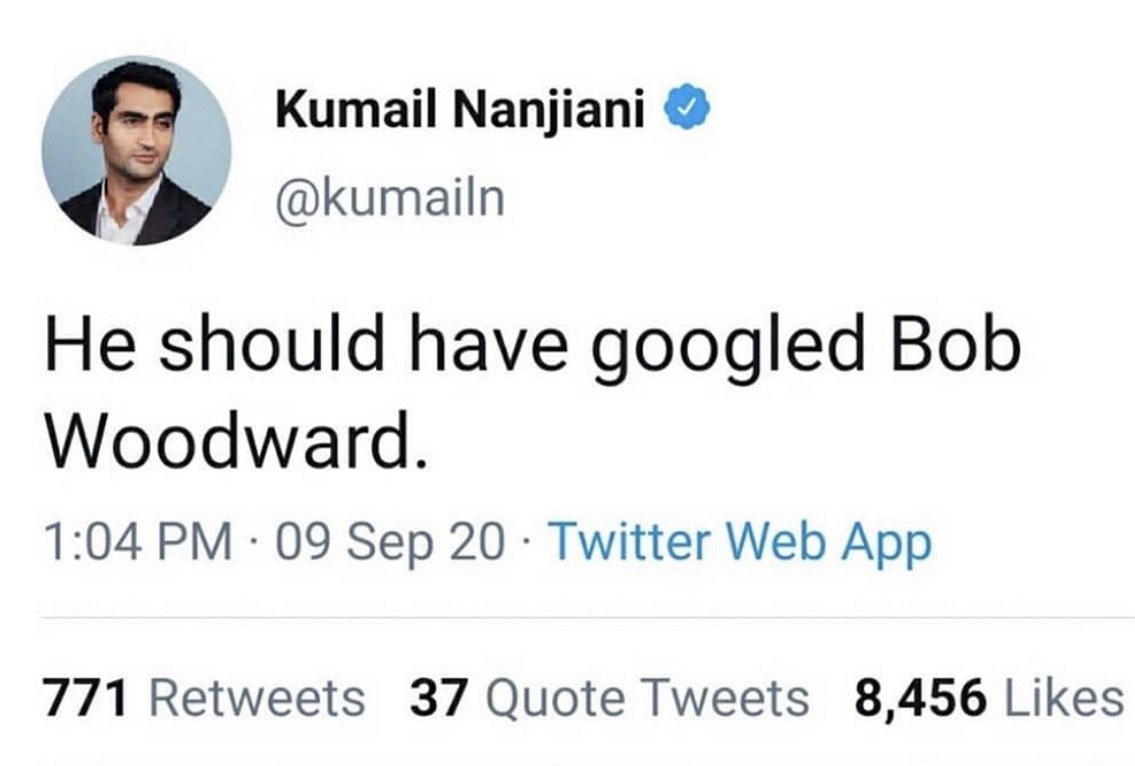Open Kumail Nanjiani's profile picture

pyautogui.click(x=136, y=150)
